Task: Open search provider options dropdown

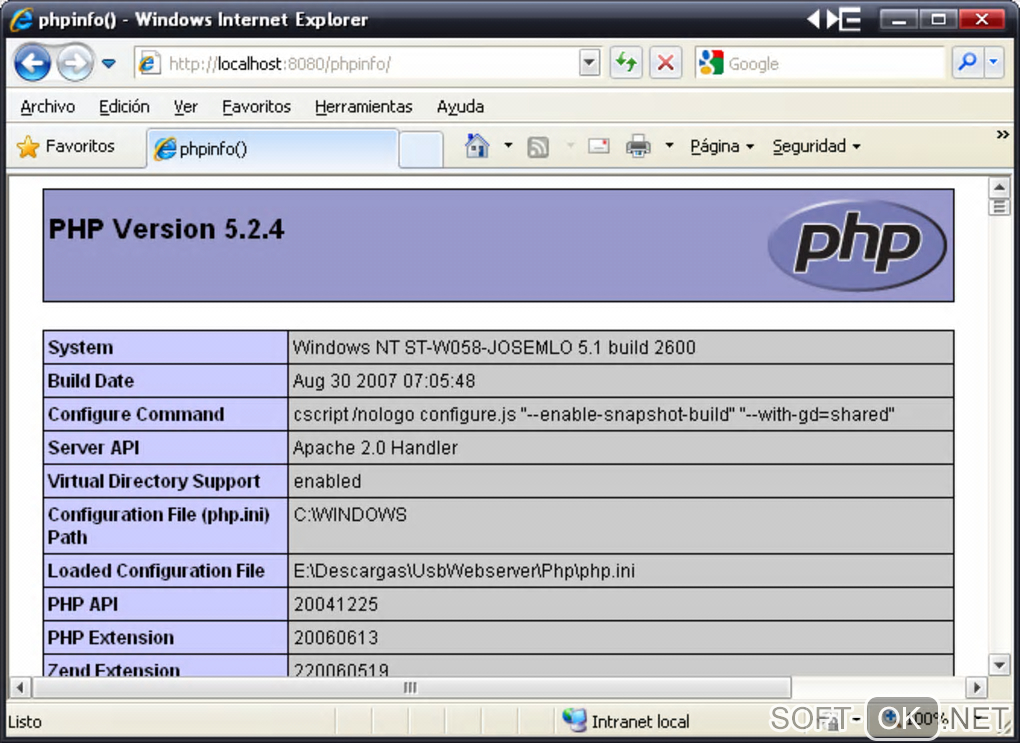Action: [x=993, y=63]
